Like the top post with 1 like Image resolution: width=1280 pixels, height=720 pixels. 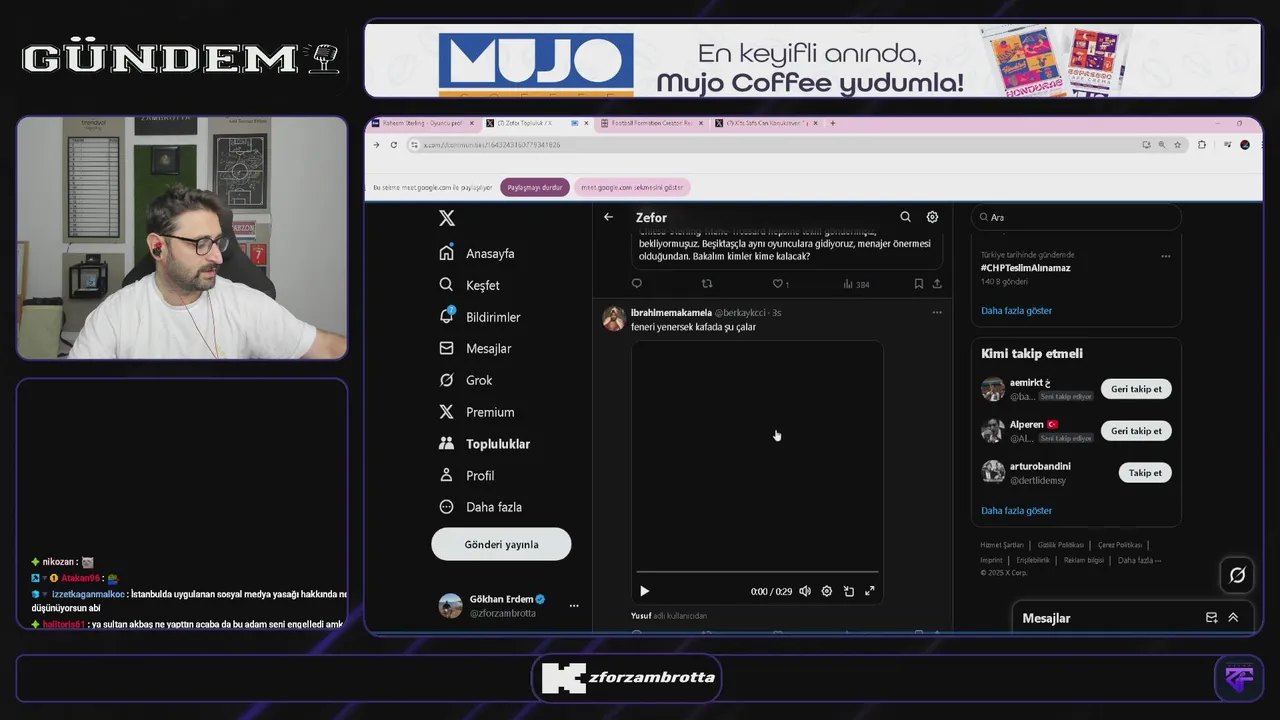(780, 284)
